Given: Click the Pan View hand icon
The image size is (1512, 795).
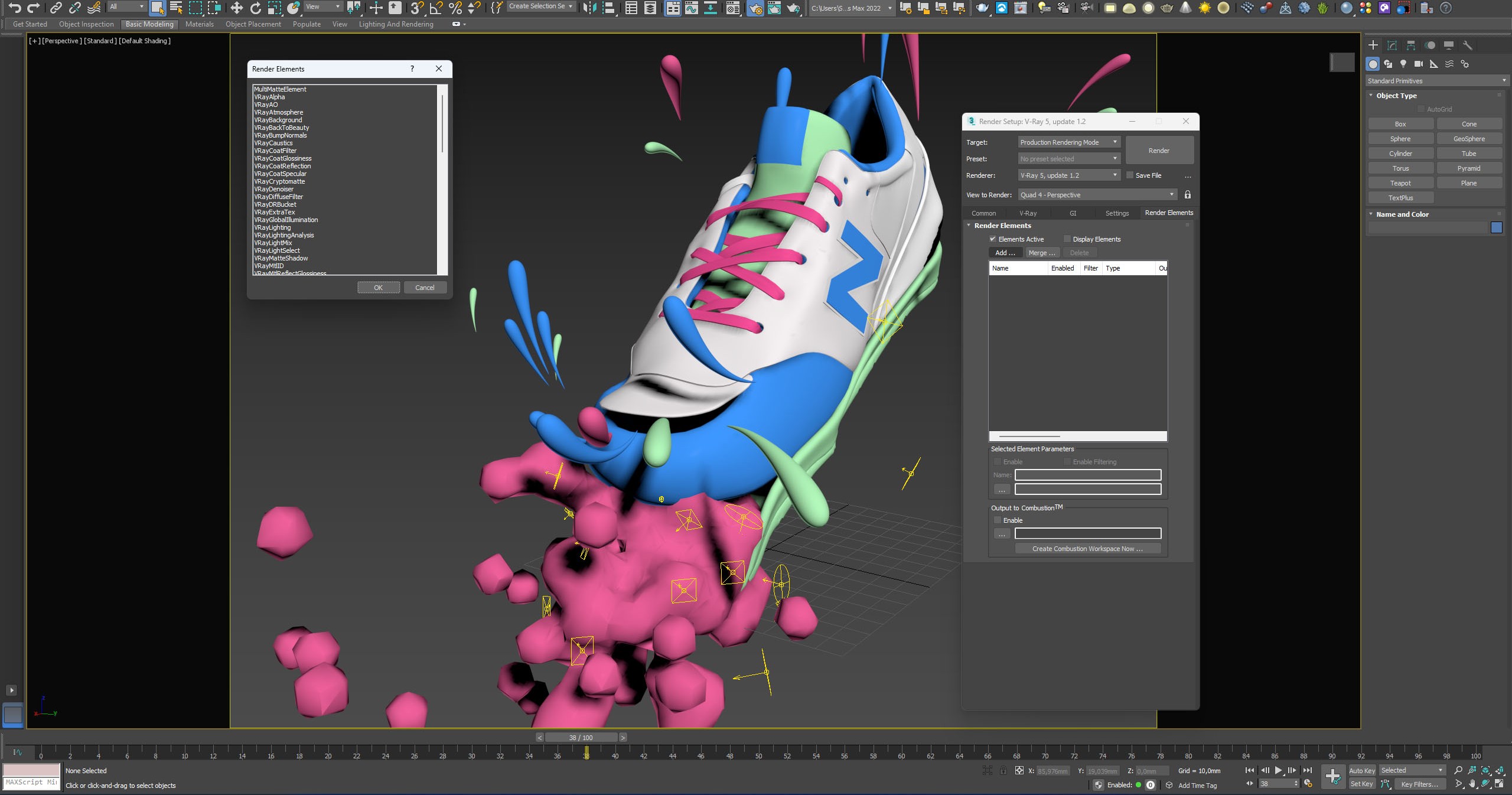Looking at the screenshot, I should coord(1472,784).
